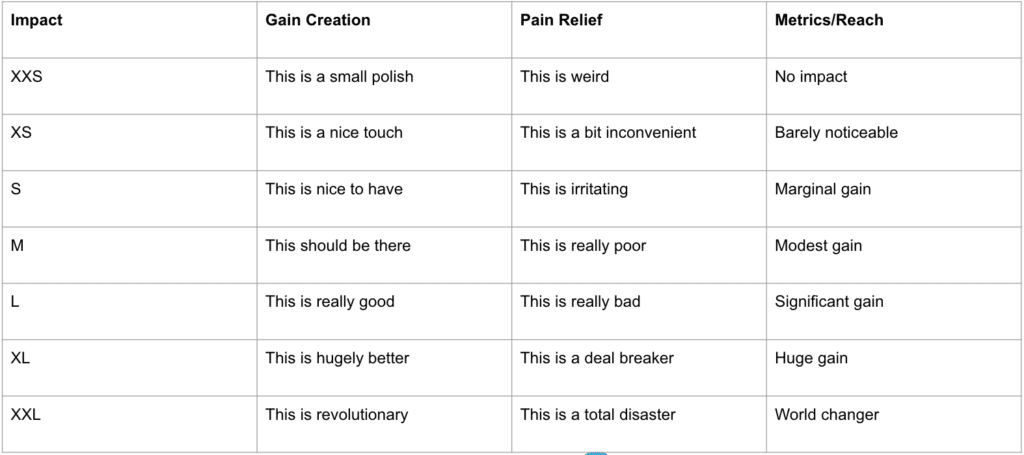Select the "This is a small polish" cell

(x=339, y=76)
